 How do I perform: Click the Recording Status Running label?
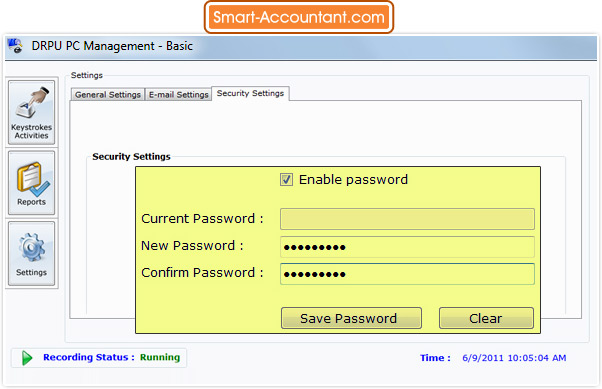pyautogui.click(x=111, y=358)
